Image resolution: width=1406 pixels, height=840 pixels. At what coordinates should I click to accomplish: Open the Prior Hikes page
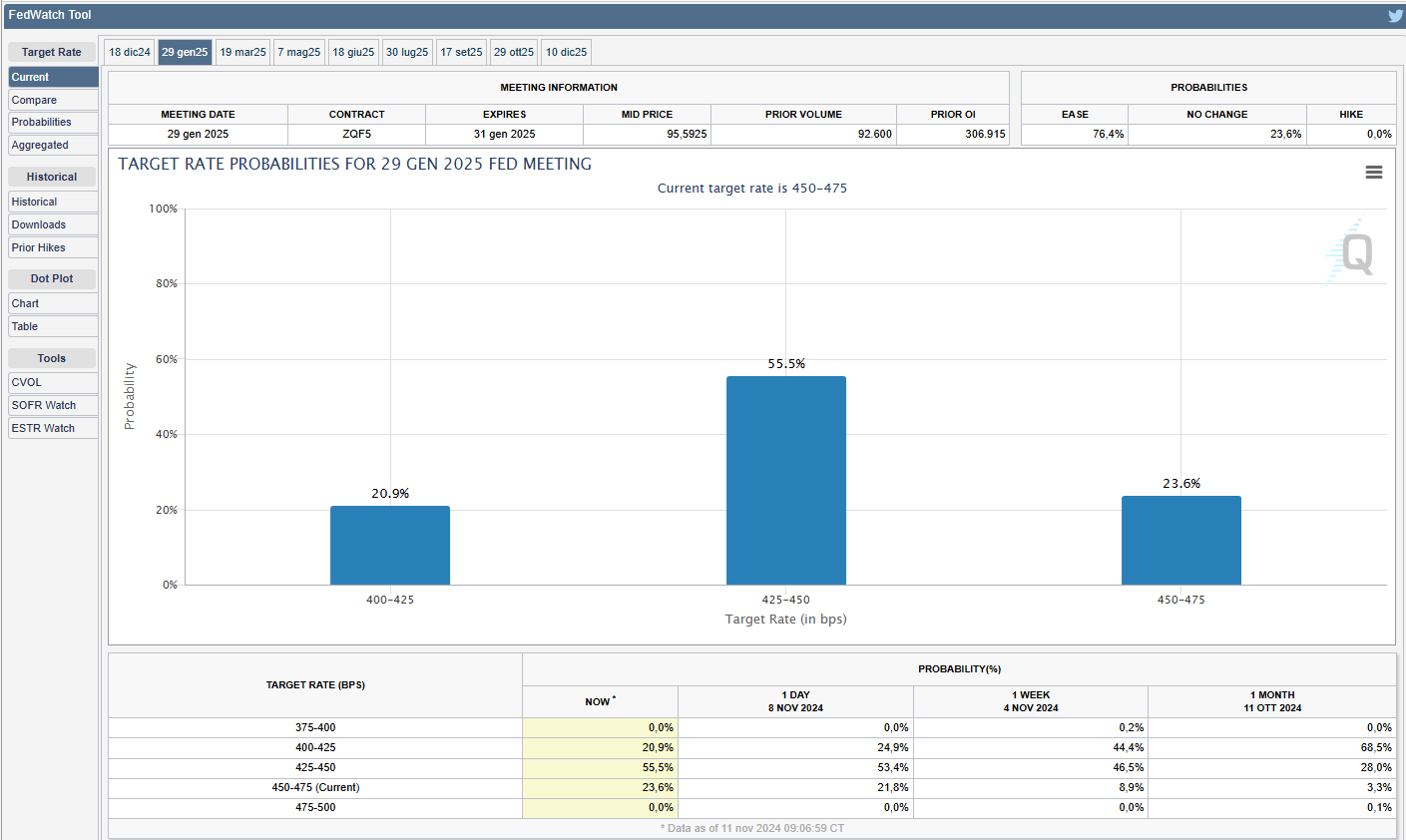coord(53,247)
